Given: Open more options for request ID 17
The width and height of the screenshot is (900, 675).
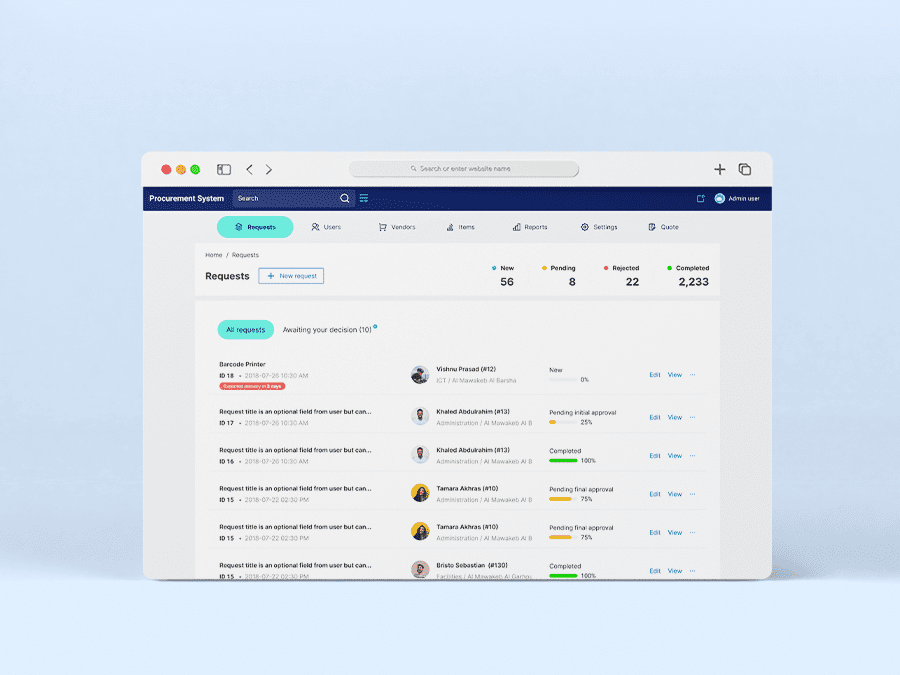Looking at the screenshot, I should point(693,417).
